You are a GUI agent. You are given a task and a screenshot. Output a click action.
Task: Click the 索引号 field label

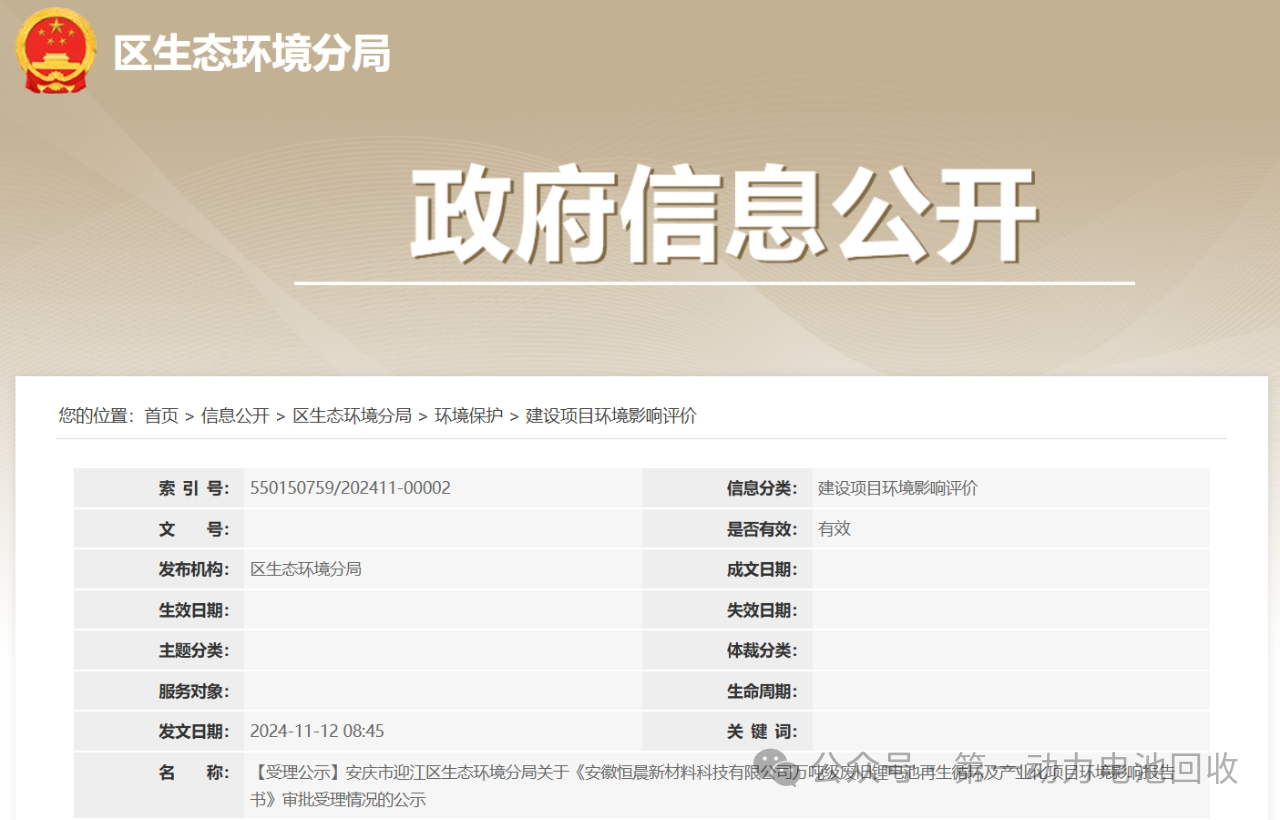pyautogui.click(x=193, y=488)
